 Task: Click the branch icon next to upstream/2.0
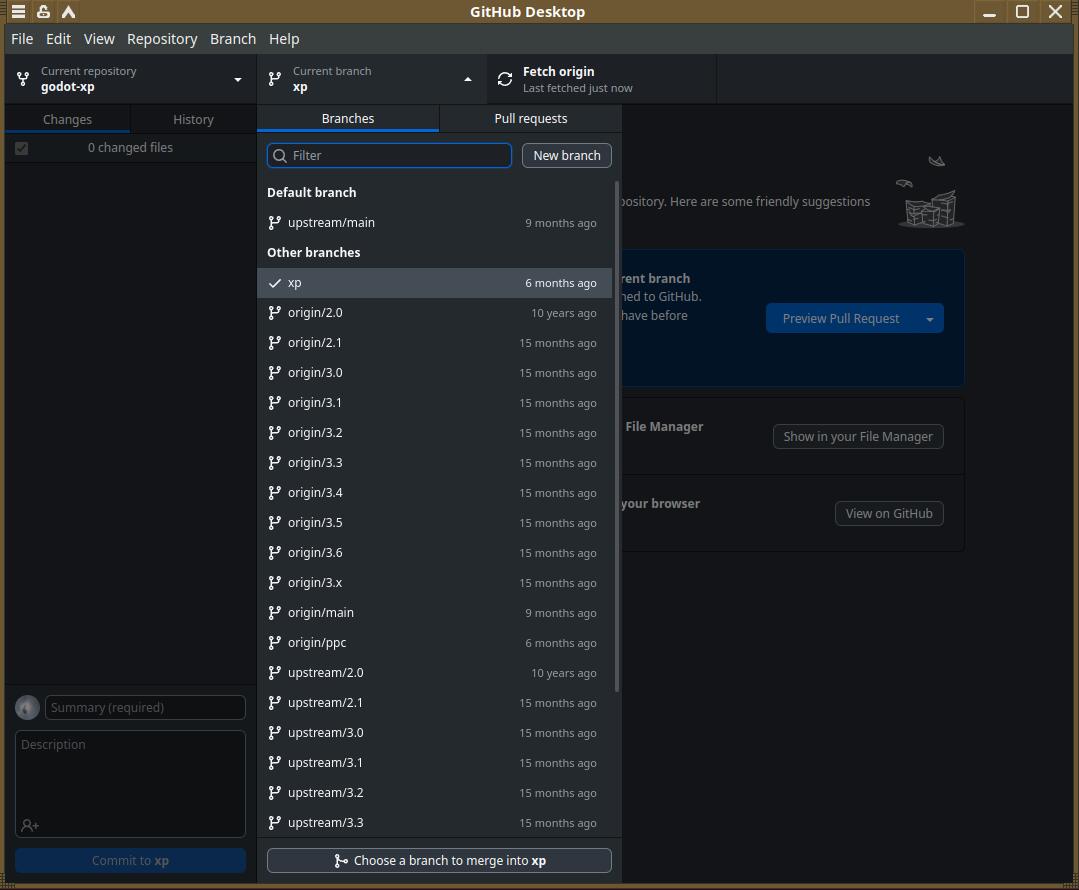tap(275, 672)
